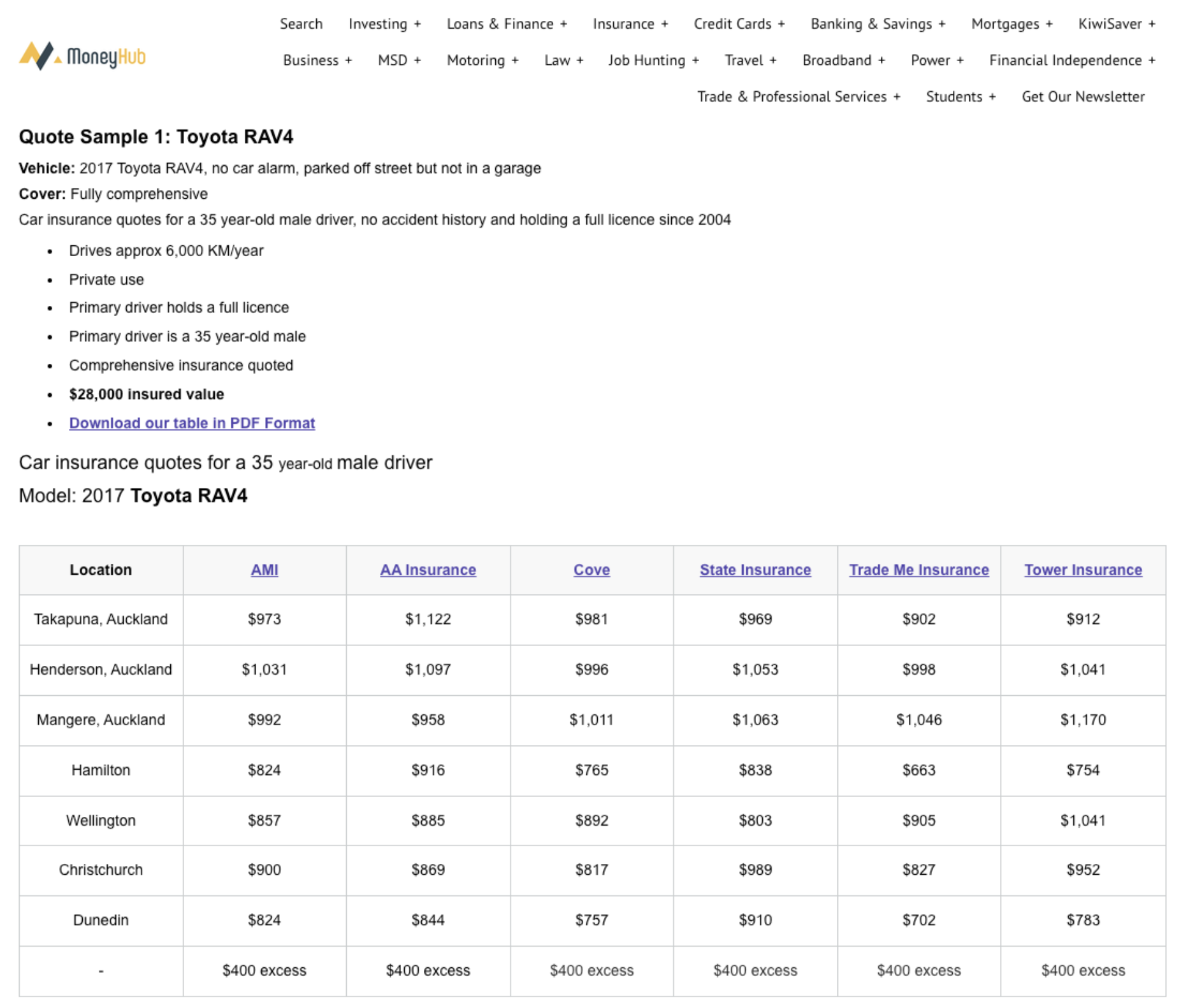Open the Search menu item

[x=302, y=24]
